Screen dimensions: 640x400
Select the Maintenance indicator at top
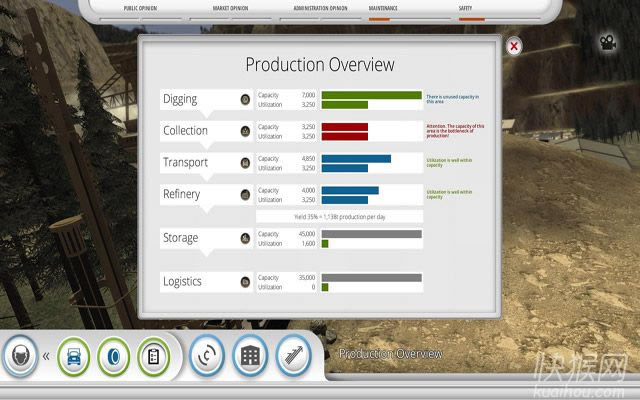click(x=382, y=10)
